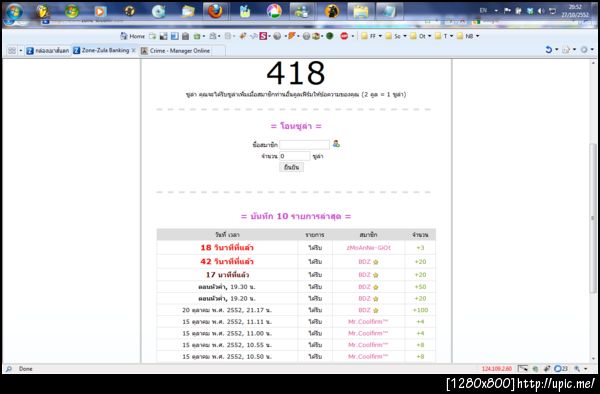Open the dropdown beside the status bar zoom icon
Image resolution: width=600 pixels, height=394 pixels.
[586, 369]
